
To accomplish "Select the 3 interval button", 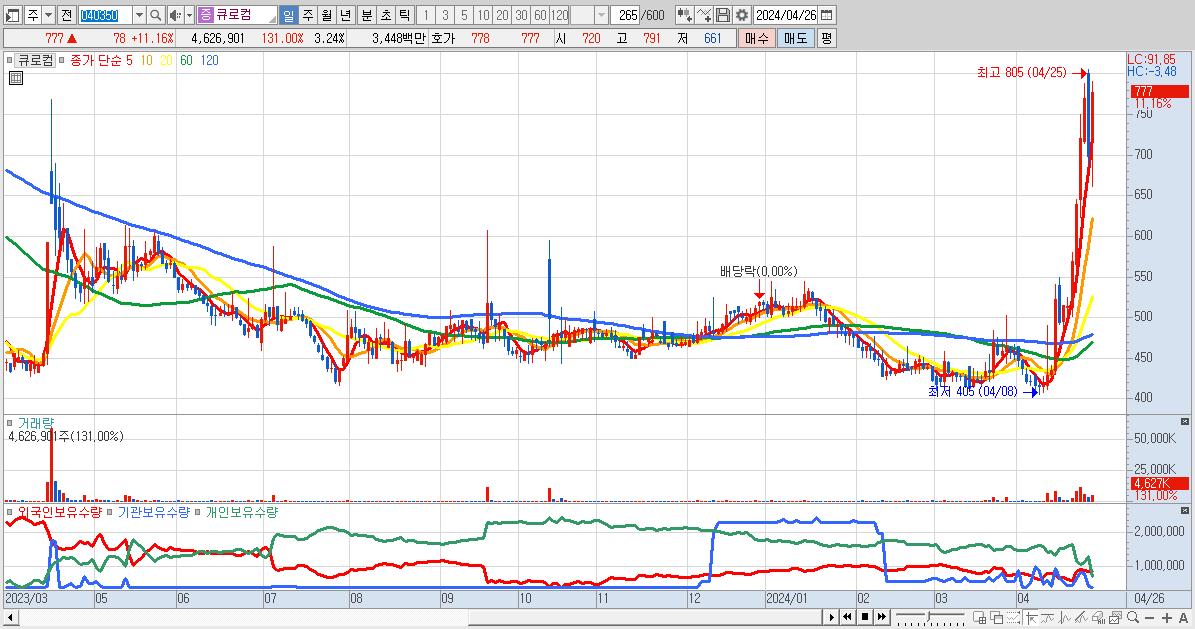I will [x=445, y=15].
